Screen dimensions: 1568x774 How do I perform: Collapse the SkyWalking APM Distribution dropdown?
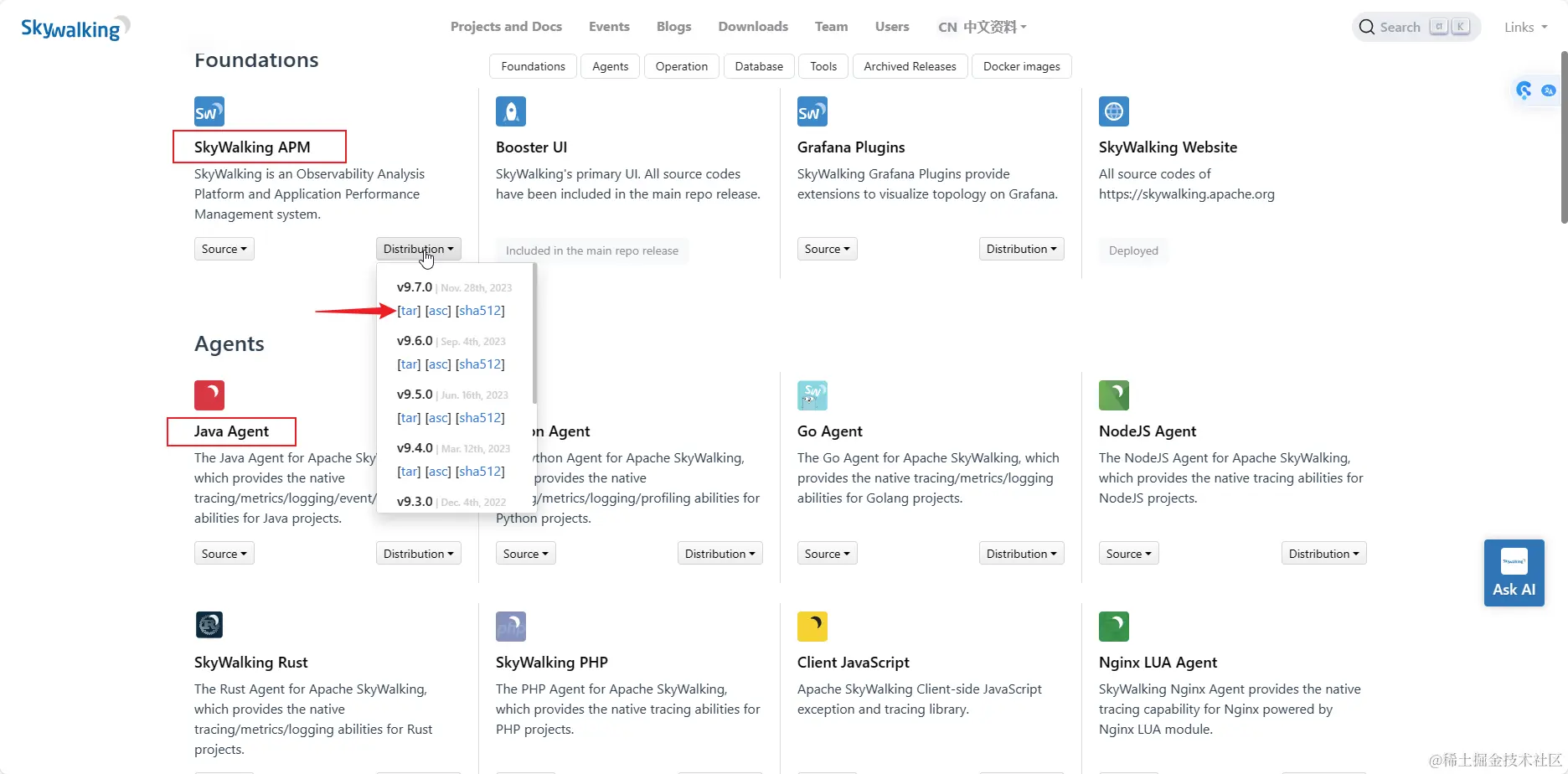(x=419, y=249)
